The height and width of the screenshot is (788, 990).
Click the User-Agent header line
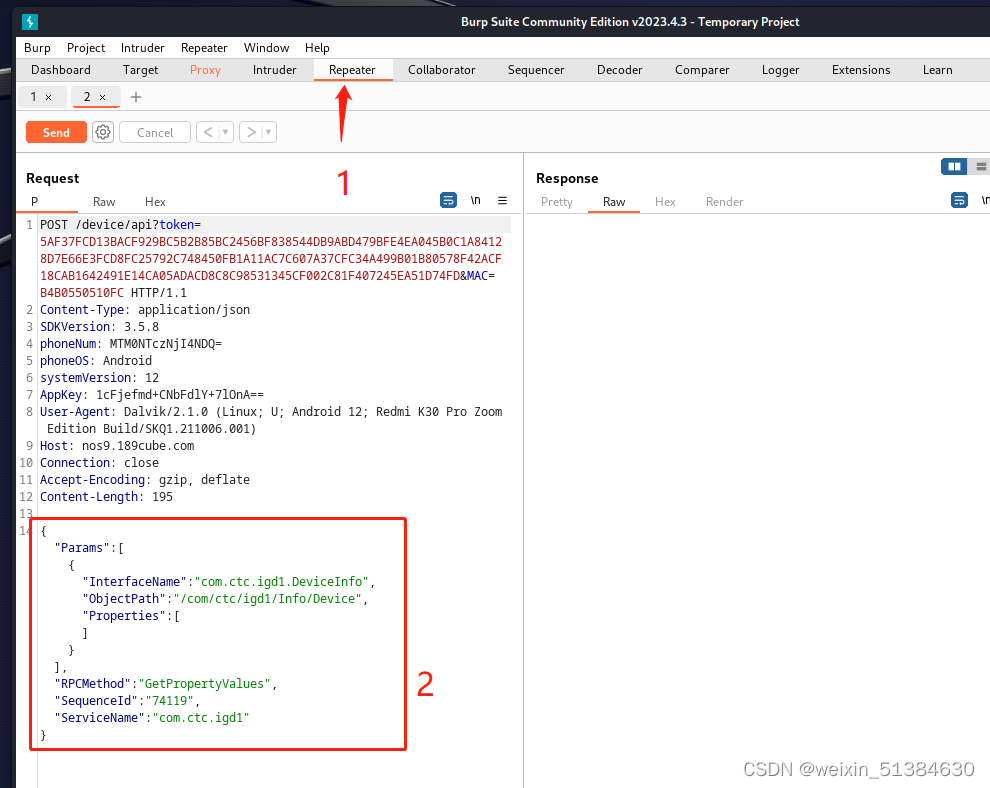[x=271, y=420]
